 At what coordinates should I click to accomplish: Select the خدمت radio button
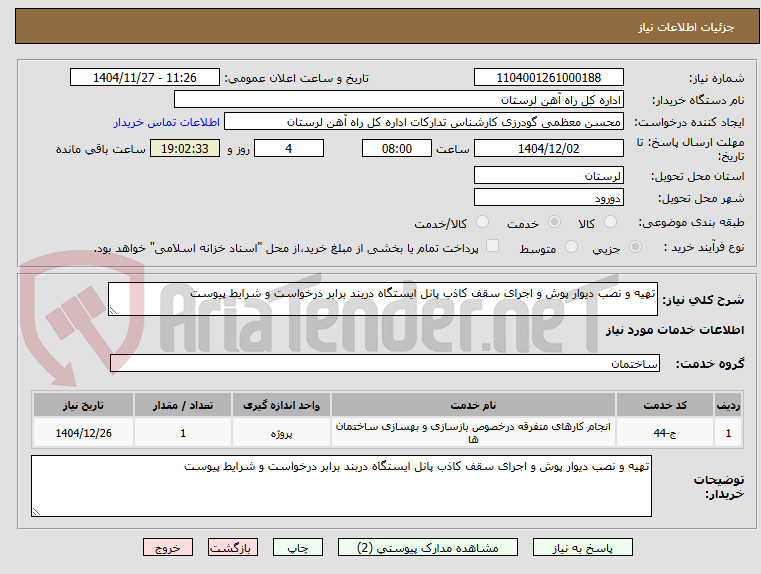click(x=554, y=222)
